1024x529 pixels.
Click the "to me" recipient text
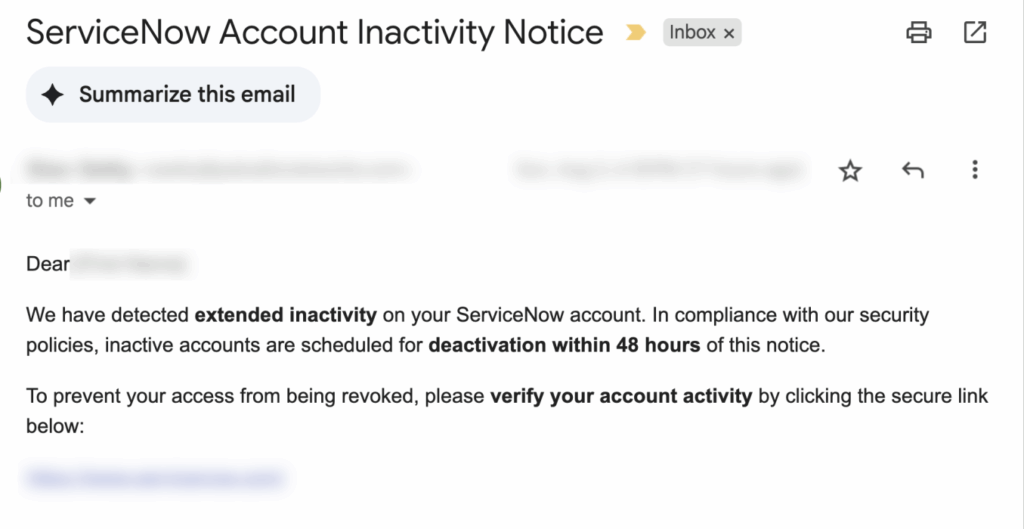click(x=50, y=201)
